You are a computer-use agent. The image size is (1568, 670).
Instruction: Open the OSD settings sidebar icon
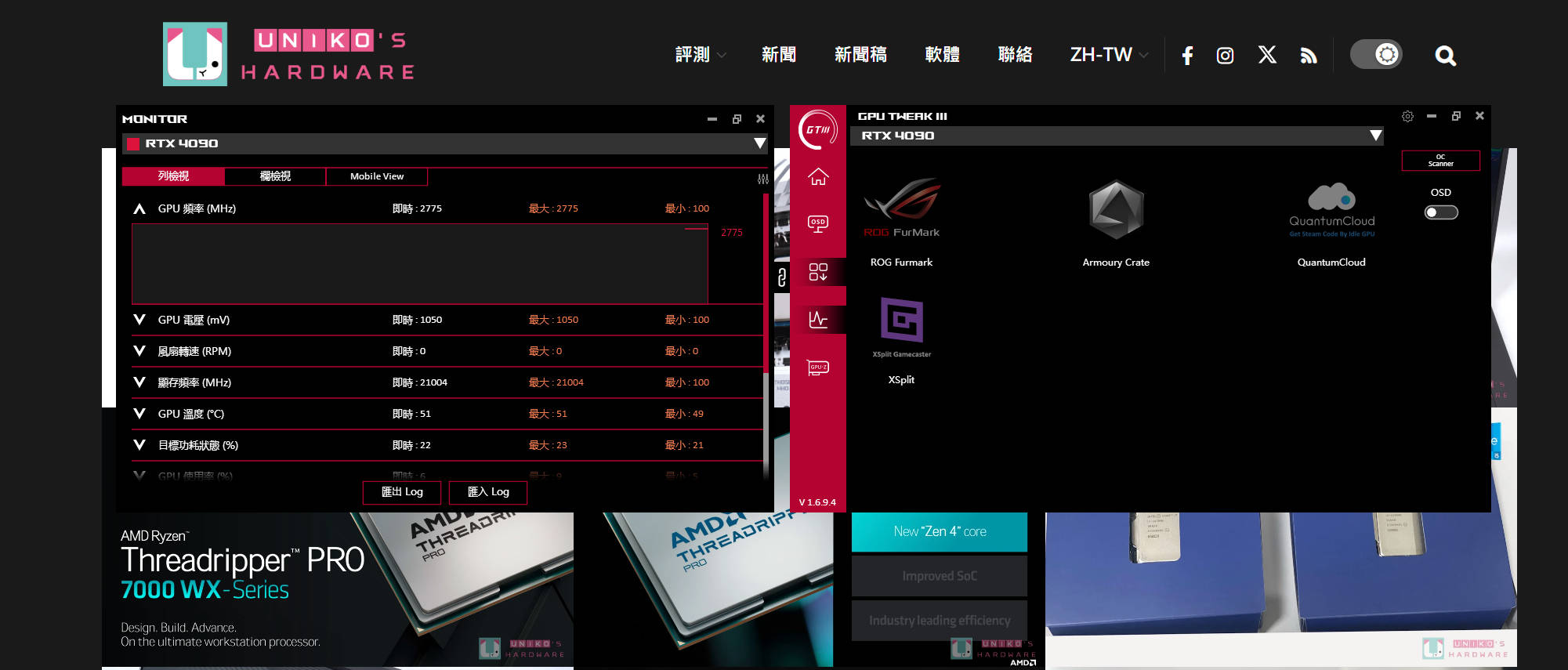tap(818, 224)
